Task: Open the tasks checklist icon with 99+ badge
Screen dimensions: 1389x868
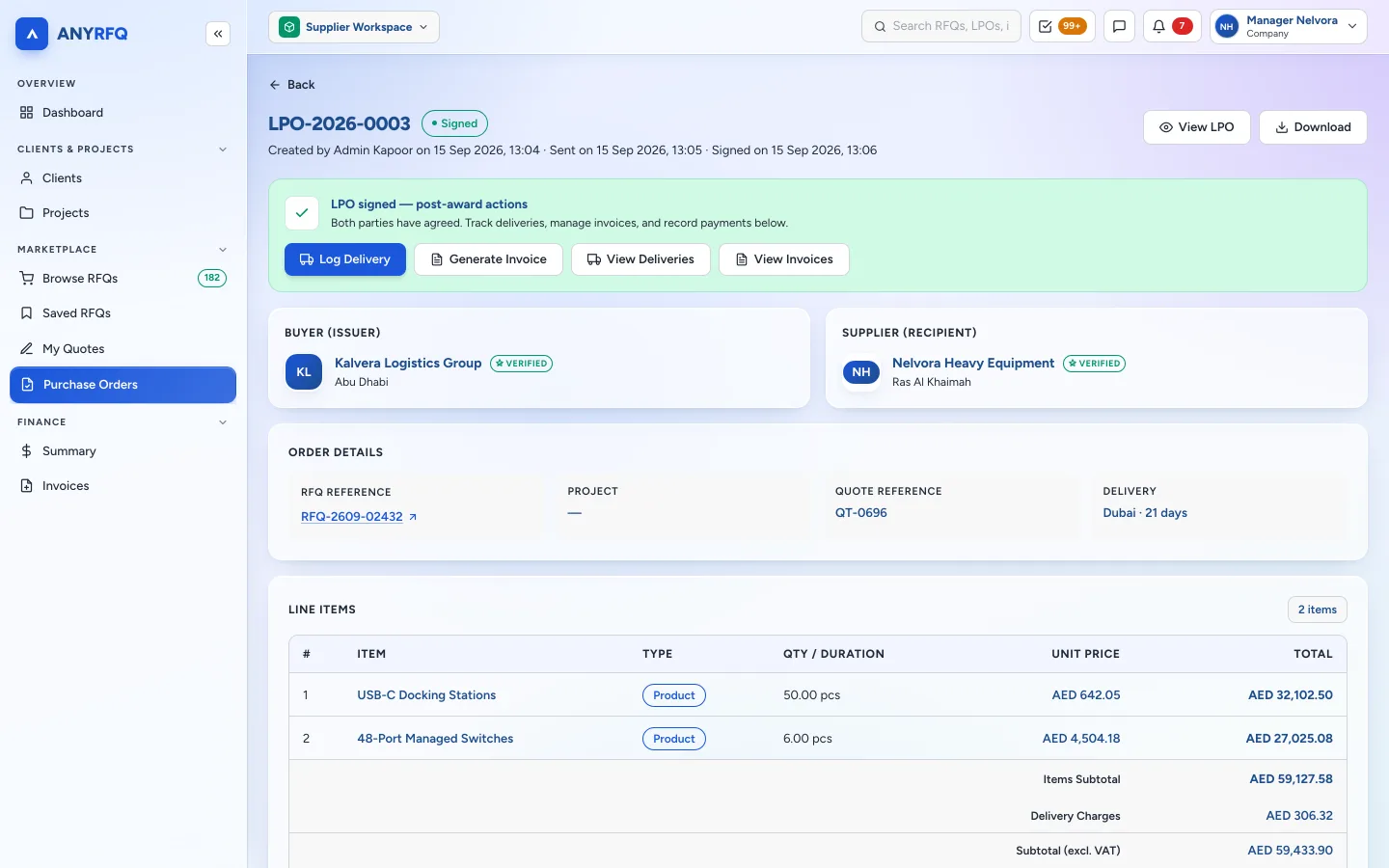Action: (1062, 27)
